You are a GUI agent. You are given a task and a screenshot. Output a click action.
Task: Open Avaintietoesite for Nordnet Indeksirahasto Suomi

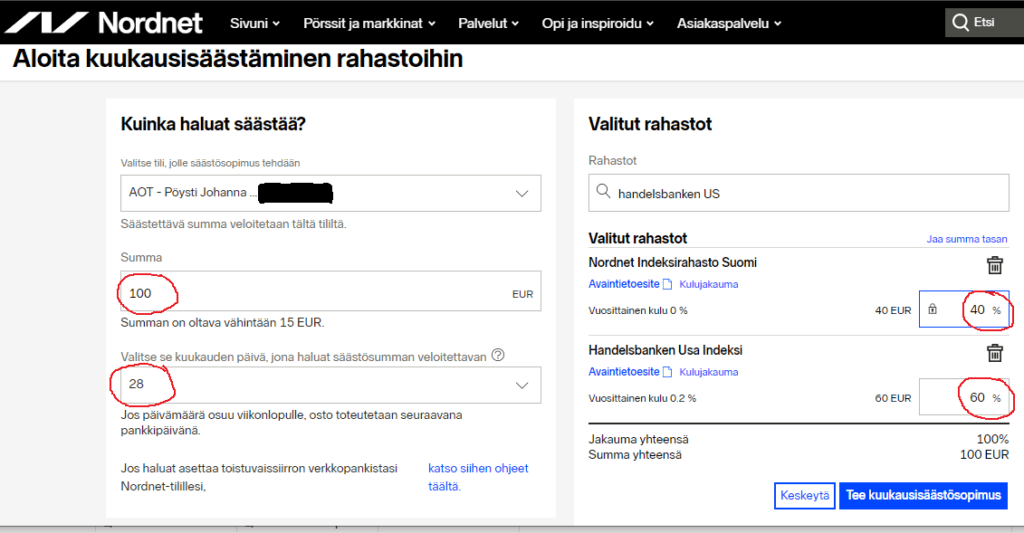[624, 284]
